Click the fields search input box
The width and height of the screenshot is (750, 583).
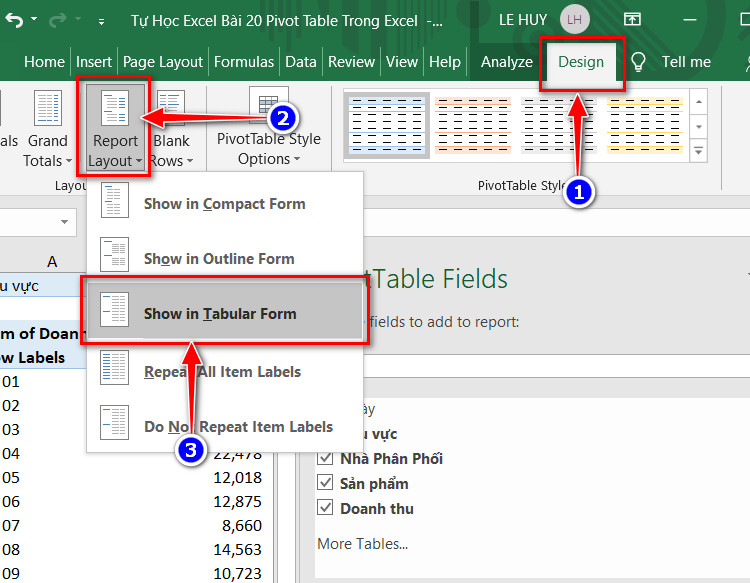555,367
